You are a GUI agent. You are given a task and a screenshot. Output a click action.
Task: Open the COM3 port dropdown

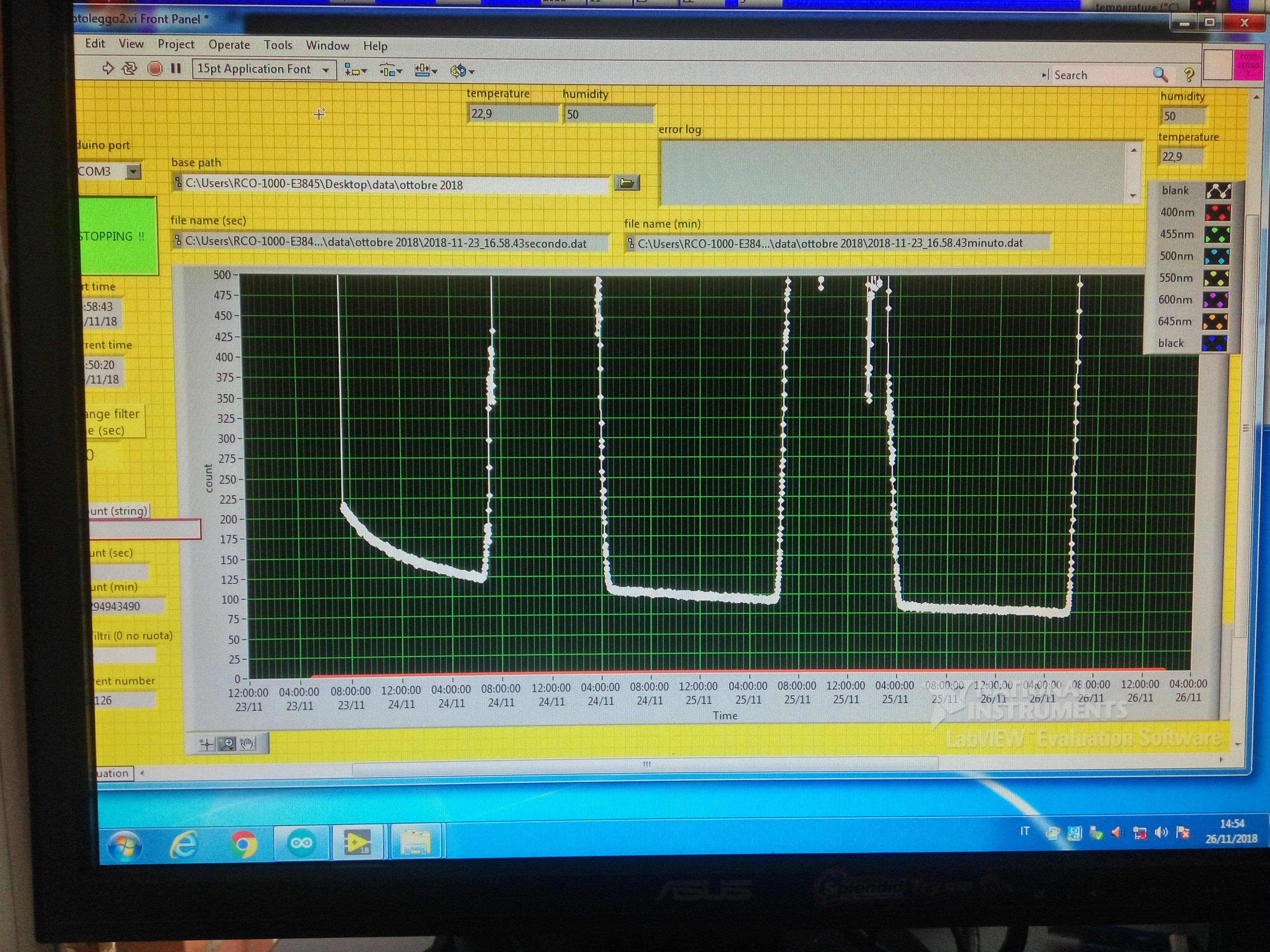(133, 171)
